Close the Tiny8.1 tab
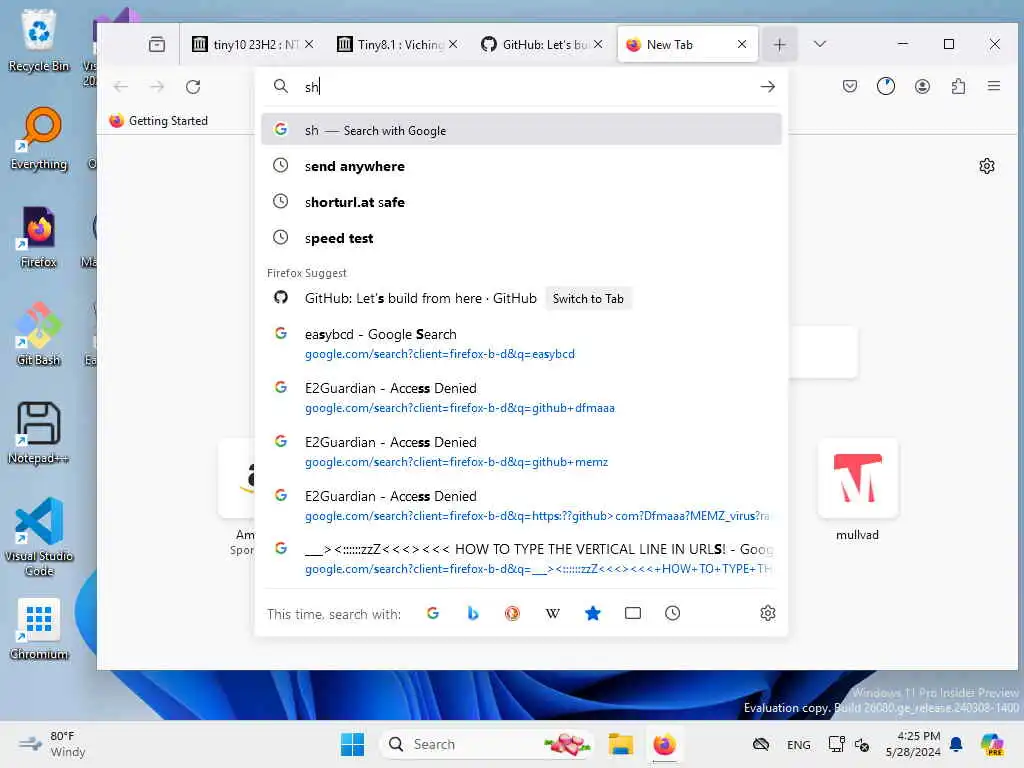 coord(453,44)
